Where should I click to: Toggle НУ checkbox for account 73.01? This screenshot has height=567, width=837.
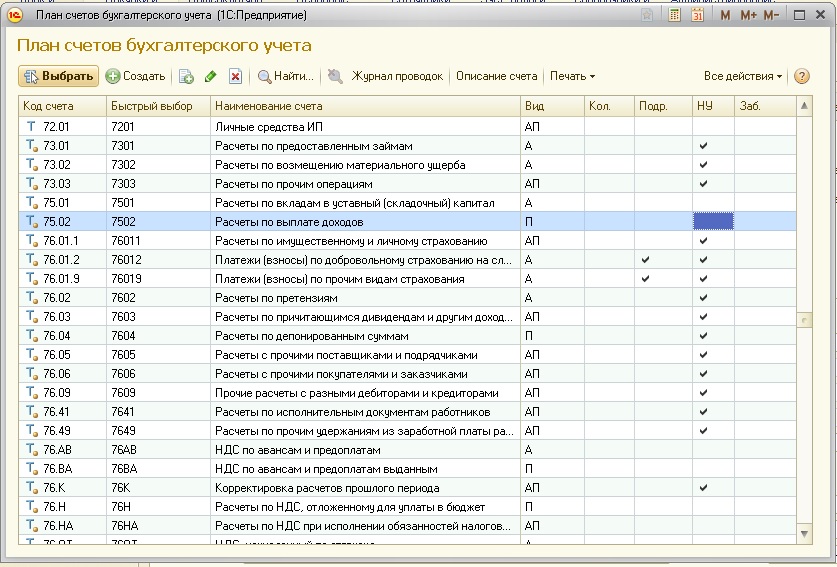[703, 146]
